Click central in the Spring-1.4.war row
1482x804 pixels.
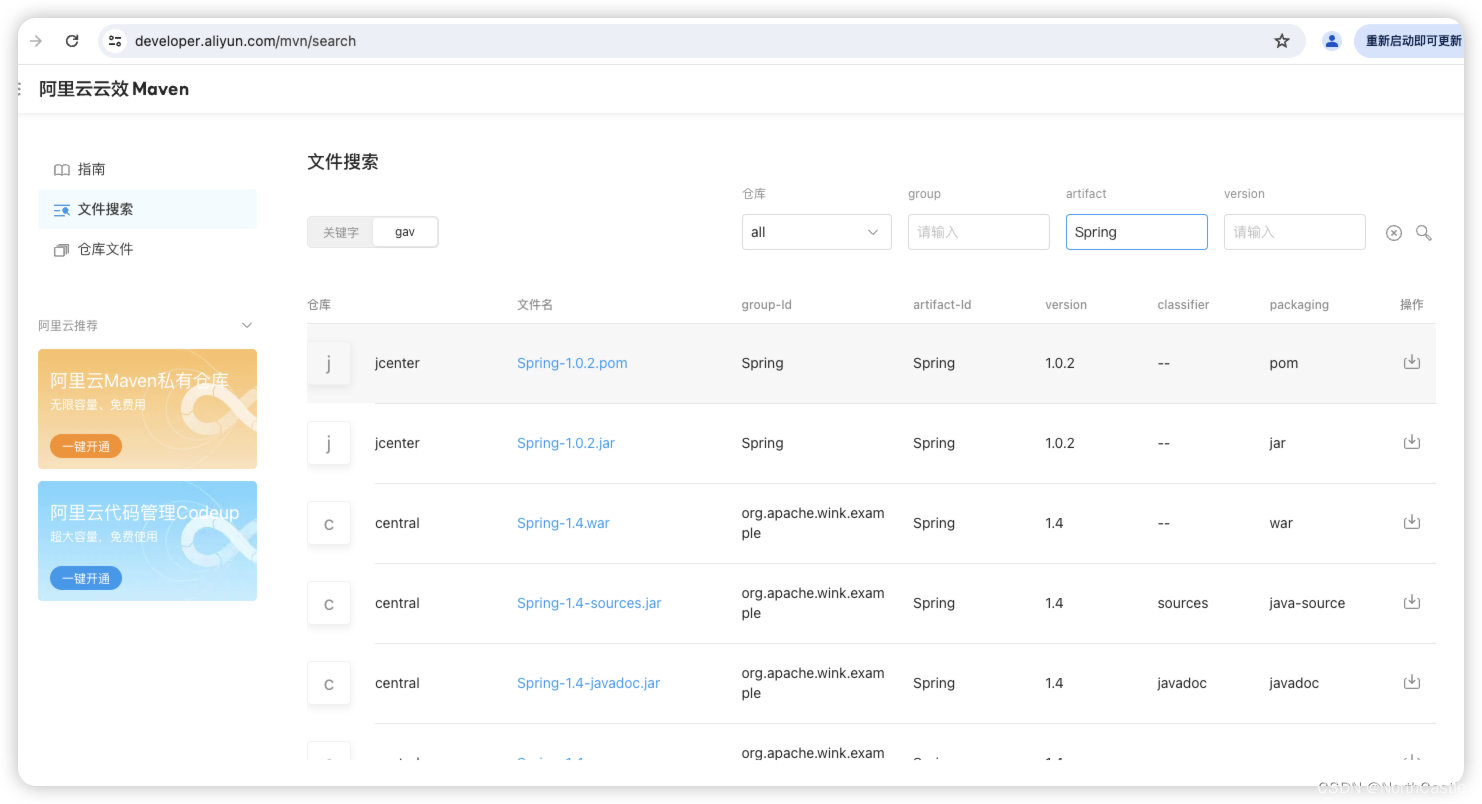(x=397, y=523)
